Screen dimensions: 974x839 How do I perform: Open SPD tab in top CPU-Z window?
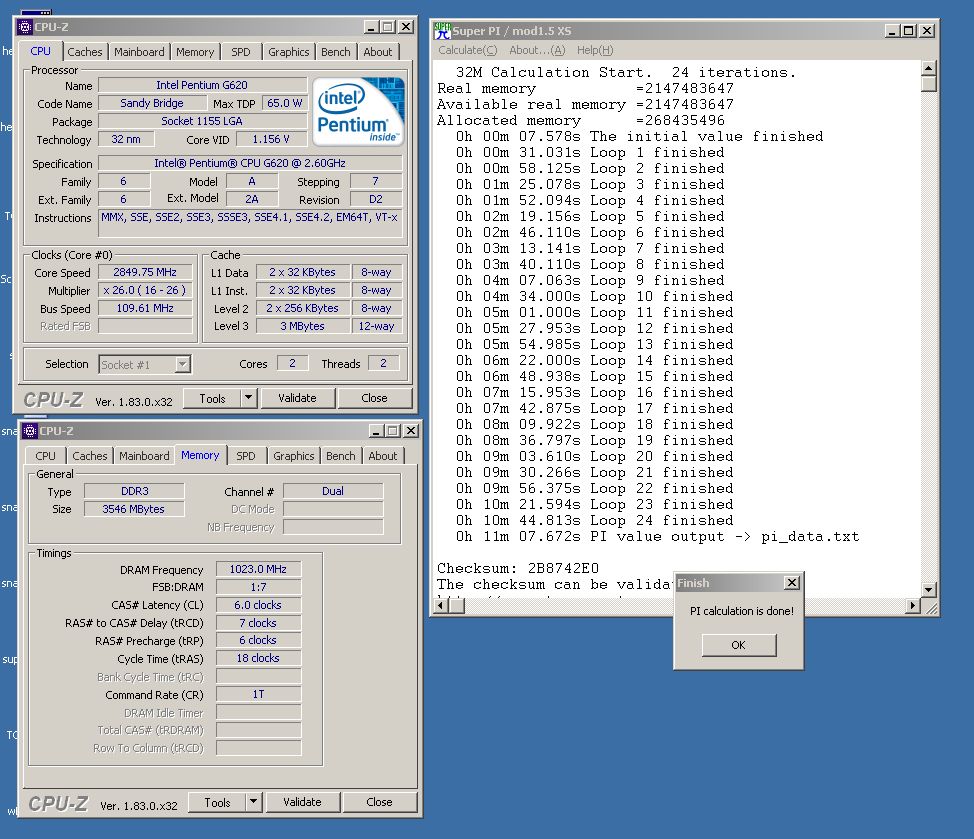[x=240, y=52]
